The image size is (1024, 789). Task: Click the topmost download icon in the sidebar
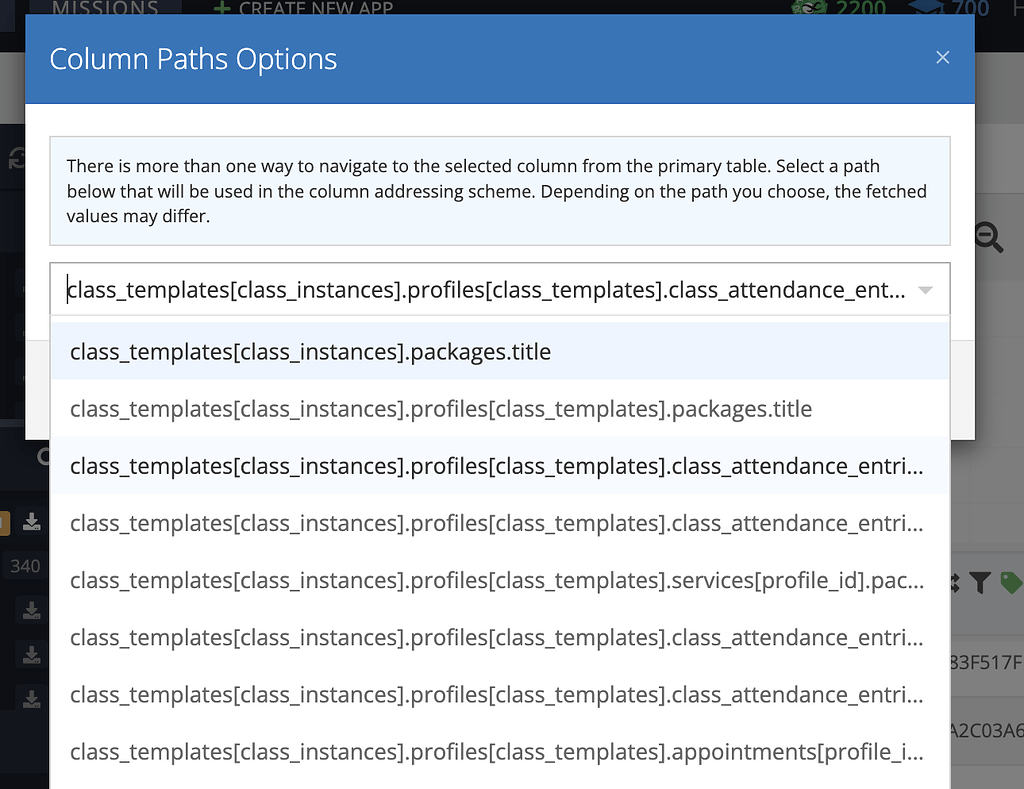coord(30,522)
